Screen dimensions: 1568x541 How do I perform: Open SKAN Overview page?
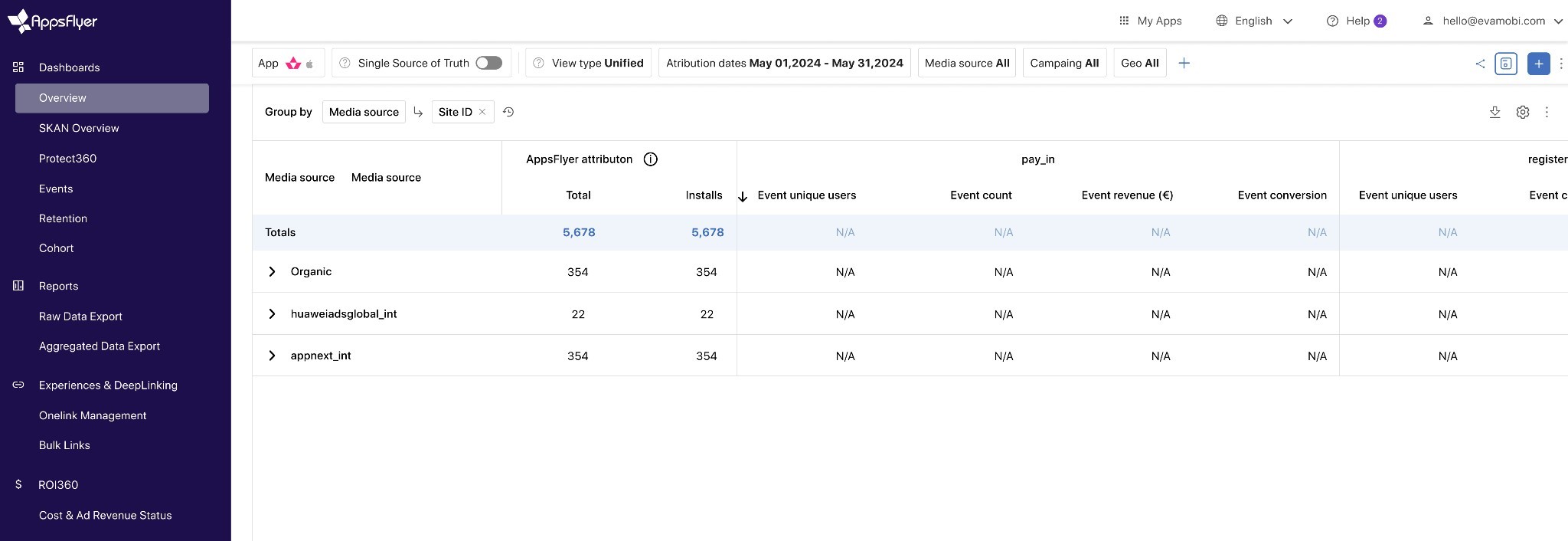point(79,128)
